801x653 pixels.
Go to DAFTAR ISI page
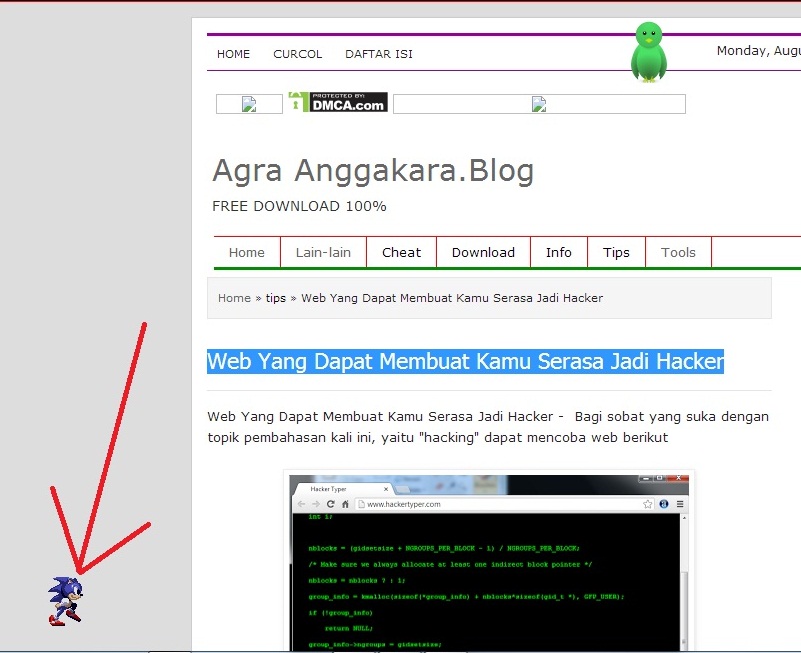click(x=379, y=54)
